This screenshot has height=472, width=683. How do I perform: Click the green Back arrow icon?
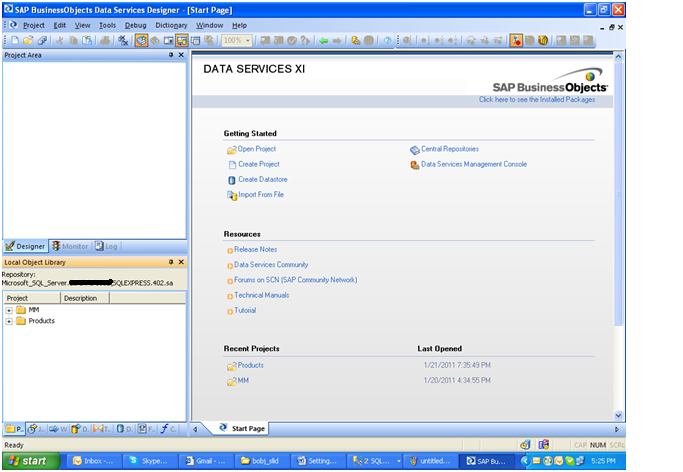(x=324, y=40)
